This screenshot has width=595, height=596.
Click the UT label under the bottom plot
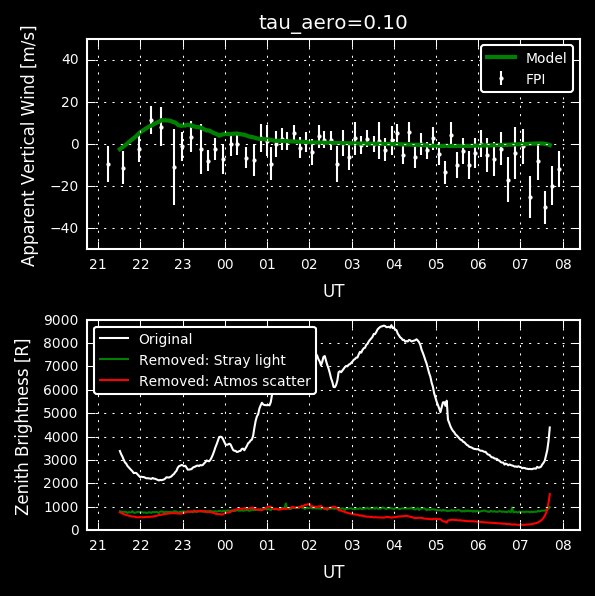click(x=333, y=572)
